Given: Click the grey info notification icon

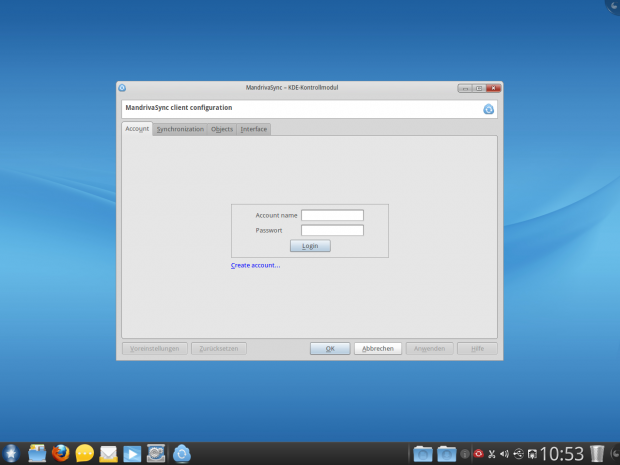Looking at the screenshot, I should 465,454.
